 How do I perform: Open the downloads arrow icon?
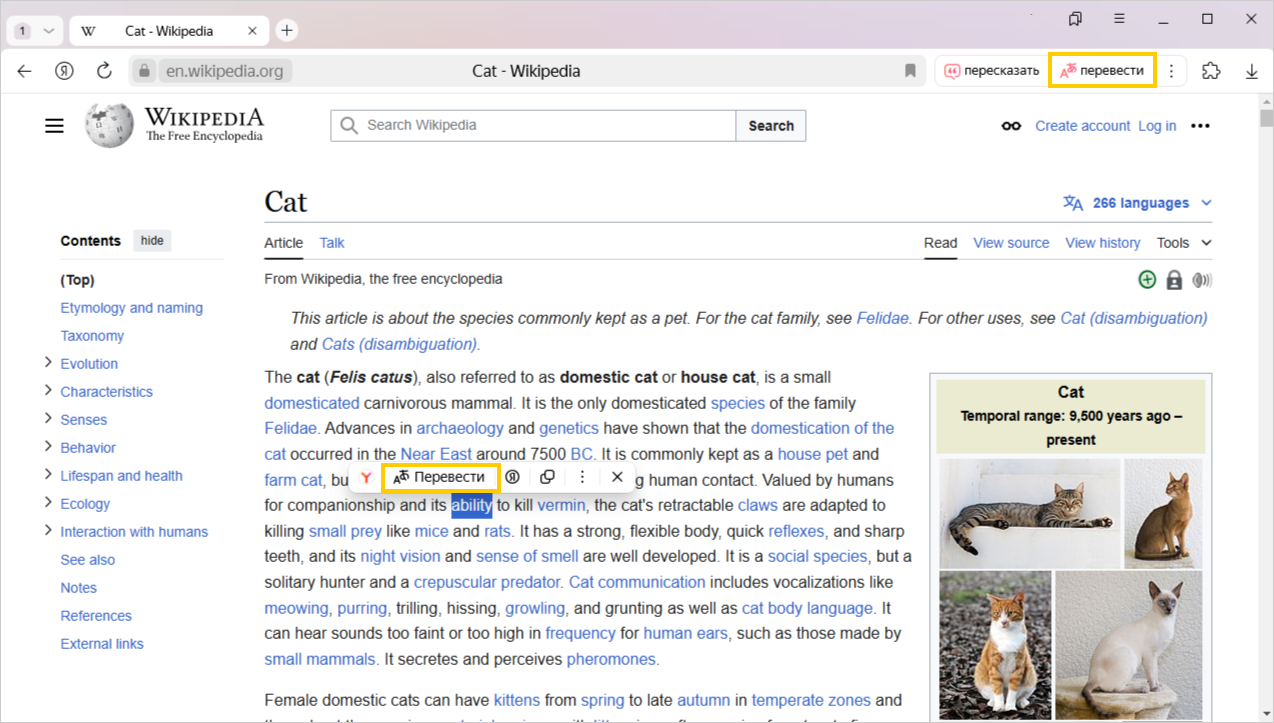click(x=1251, y=71)
